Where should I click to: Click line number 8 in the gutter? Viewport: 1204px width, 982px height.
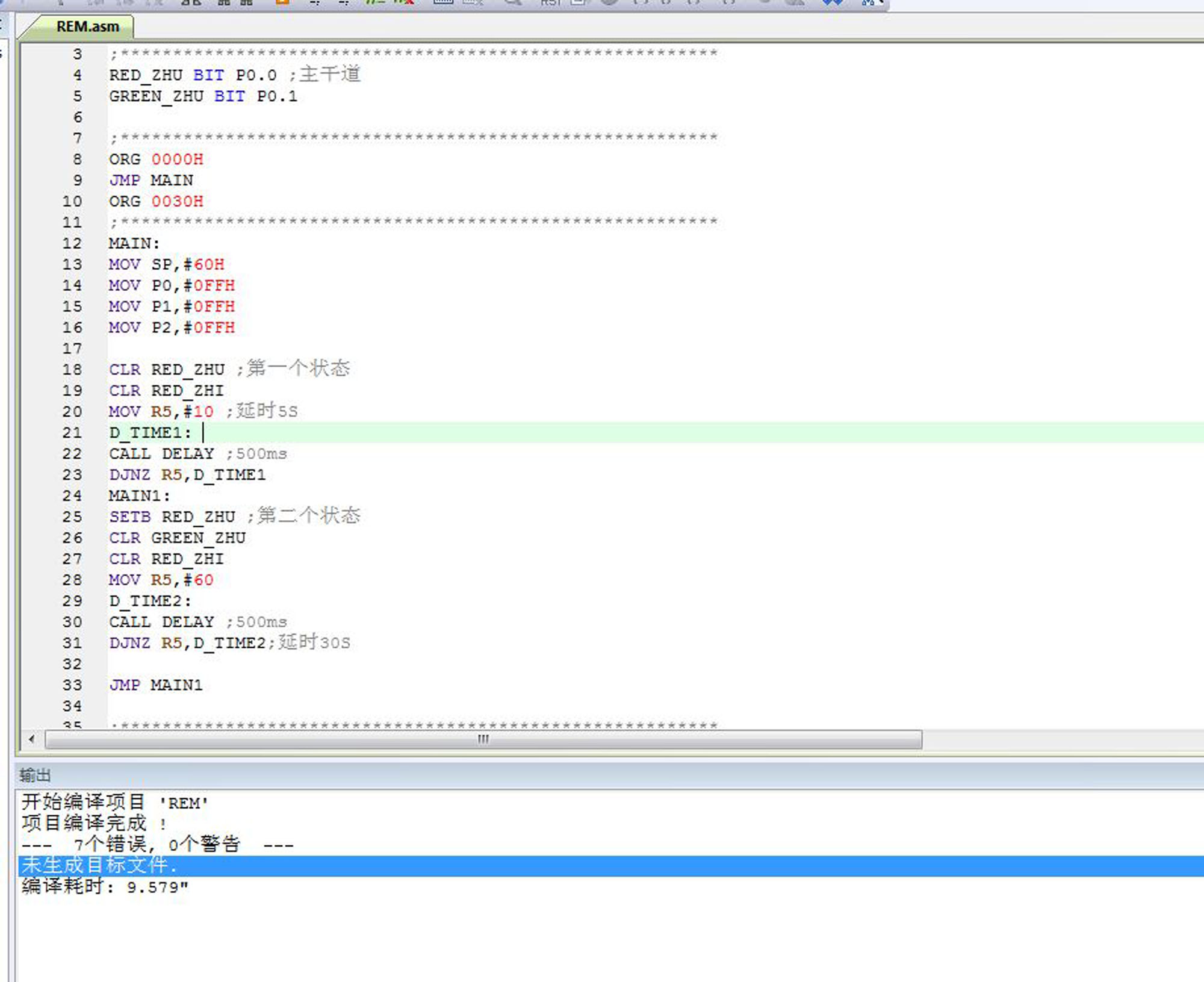(77, 160)
